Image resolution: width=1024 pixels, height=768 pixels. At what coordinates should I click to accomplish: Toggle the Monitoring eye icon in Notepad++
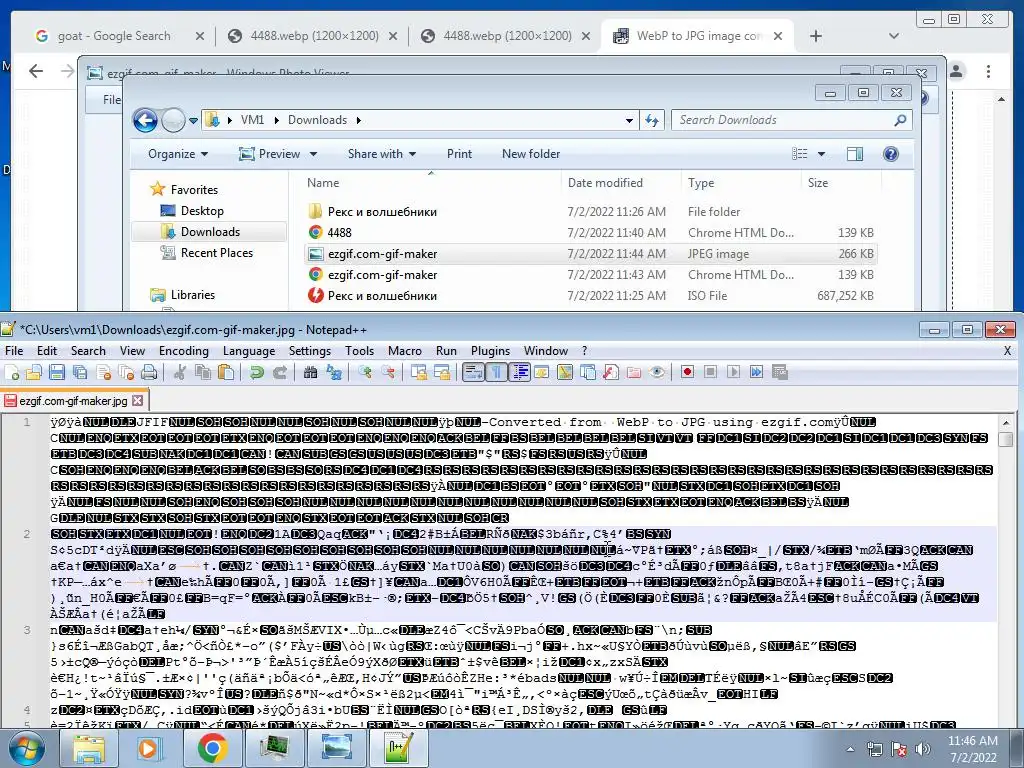pyautogui.click(x=657, y=372)
